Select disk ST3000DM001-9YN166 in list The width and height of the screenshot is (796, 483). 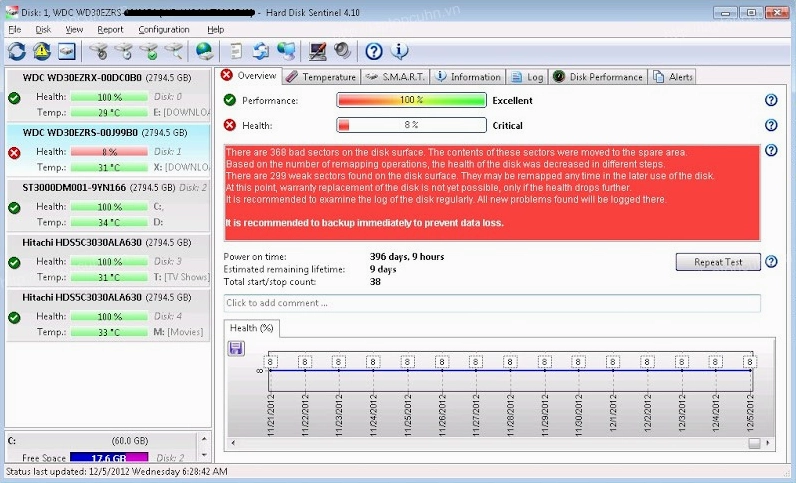point(108,204)
